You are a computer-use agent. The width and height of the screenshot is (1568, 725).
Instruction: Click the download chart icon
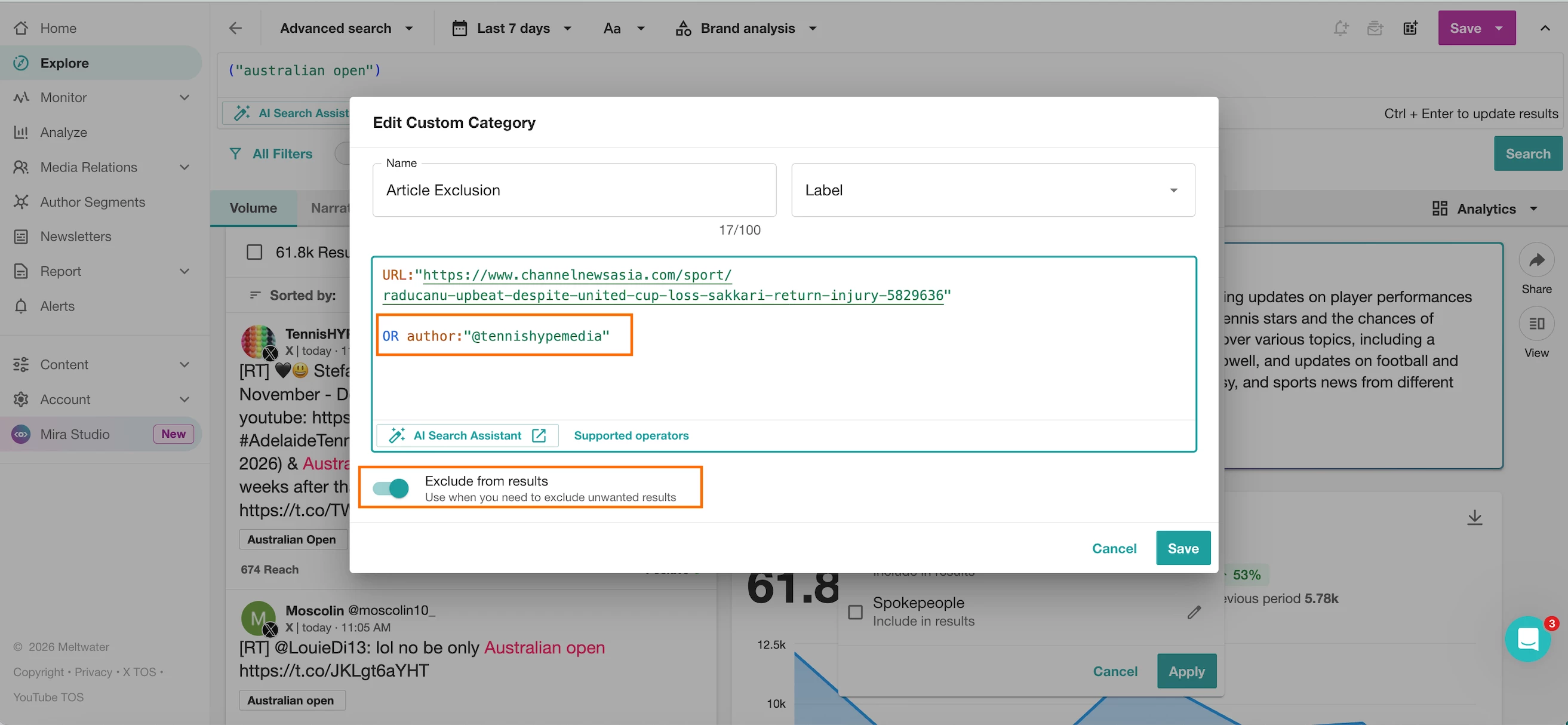point(1474,517)
